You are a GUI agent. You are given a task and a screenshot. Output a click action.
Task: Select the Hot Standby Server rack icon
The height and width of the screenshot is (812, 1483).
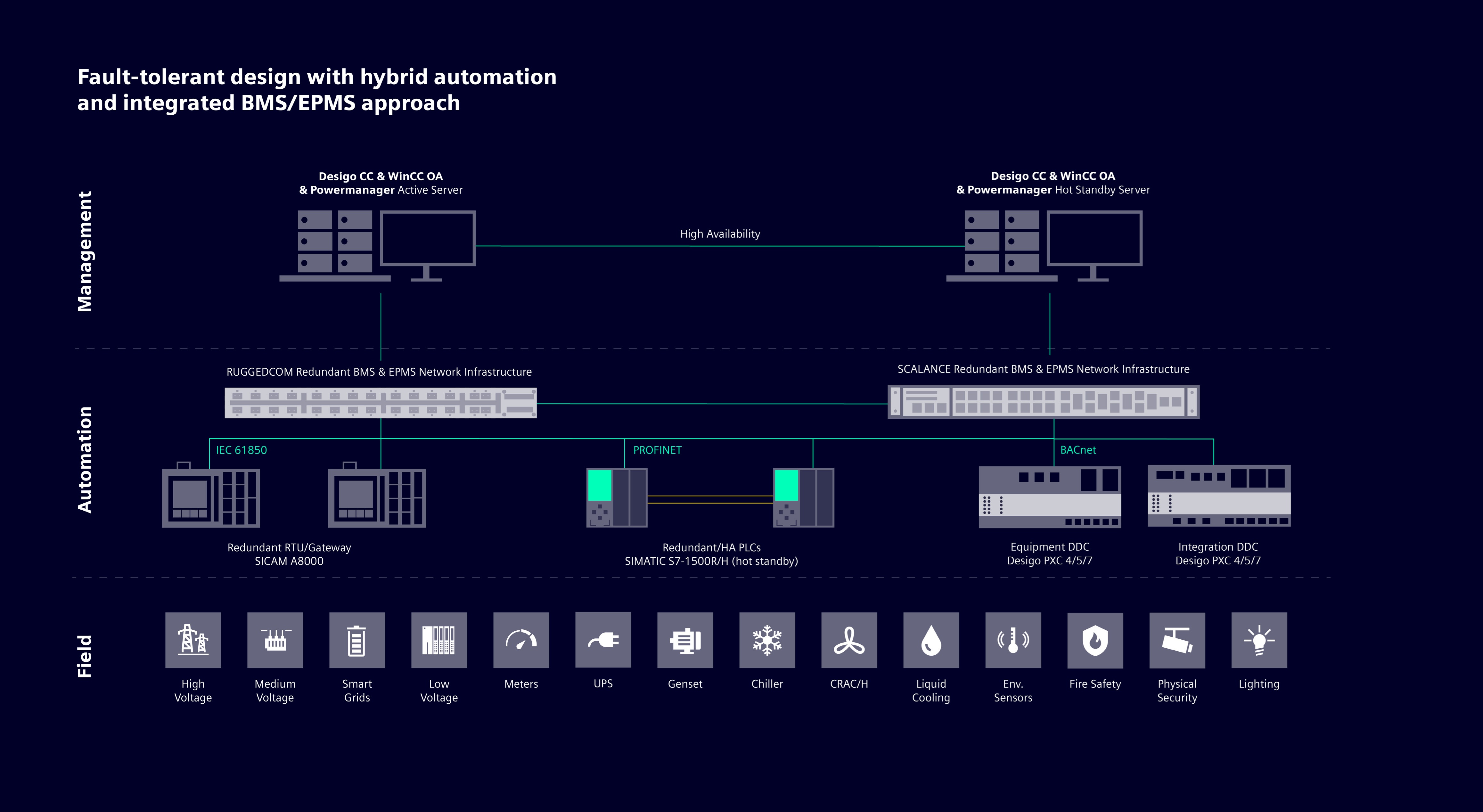pos(1002,246)
